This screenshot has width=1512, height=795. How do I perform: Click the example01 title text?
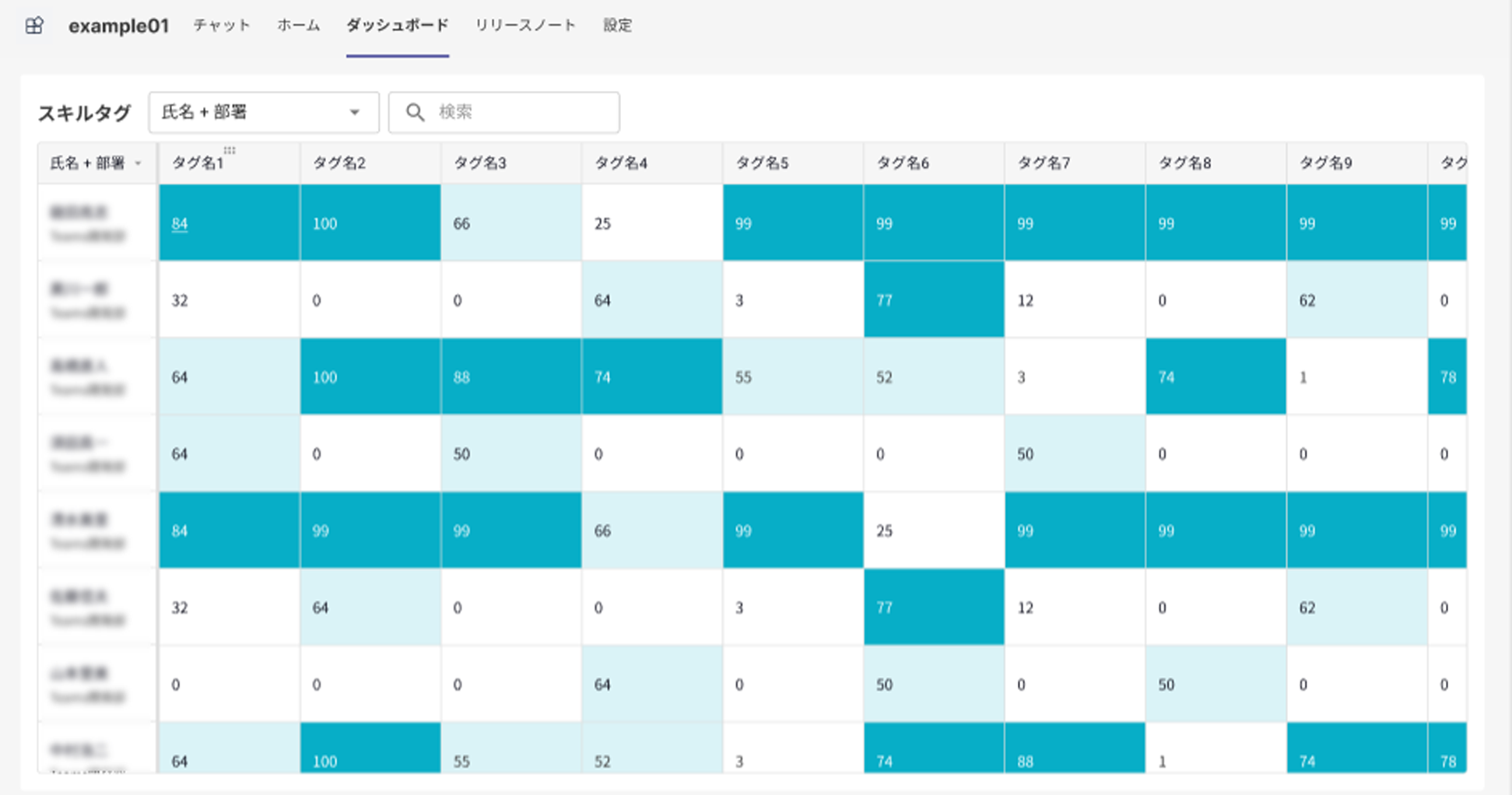pyautogui.click(x=118, y=26)
